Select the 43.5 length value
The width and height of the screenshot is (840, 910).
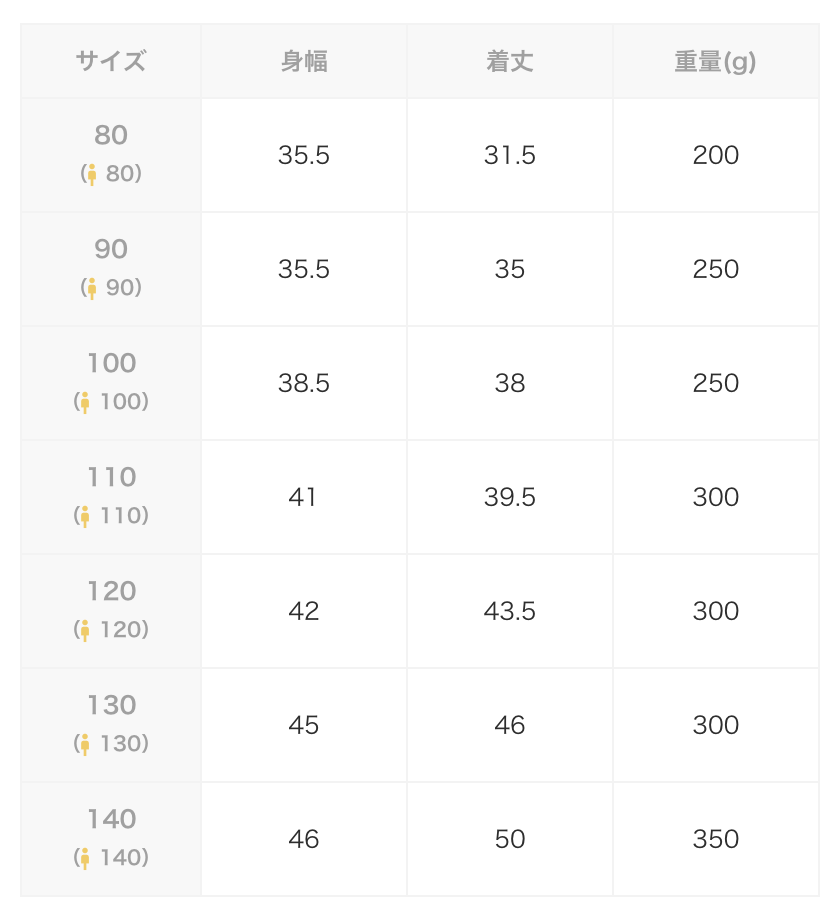click(x=510, y=611)
